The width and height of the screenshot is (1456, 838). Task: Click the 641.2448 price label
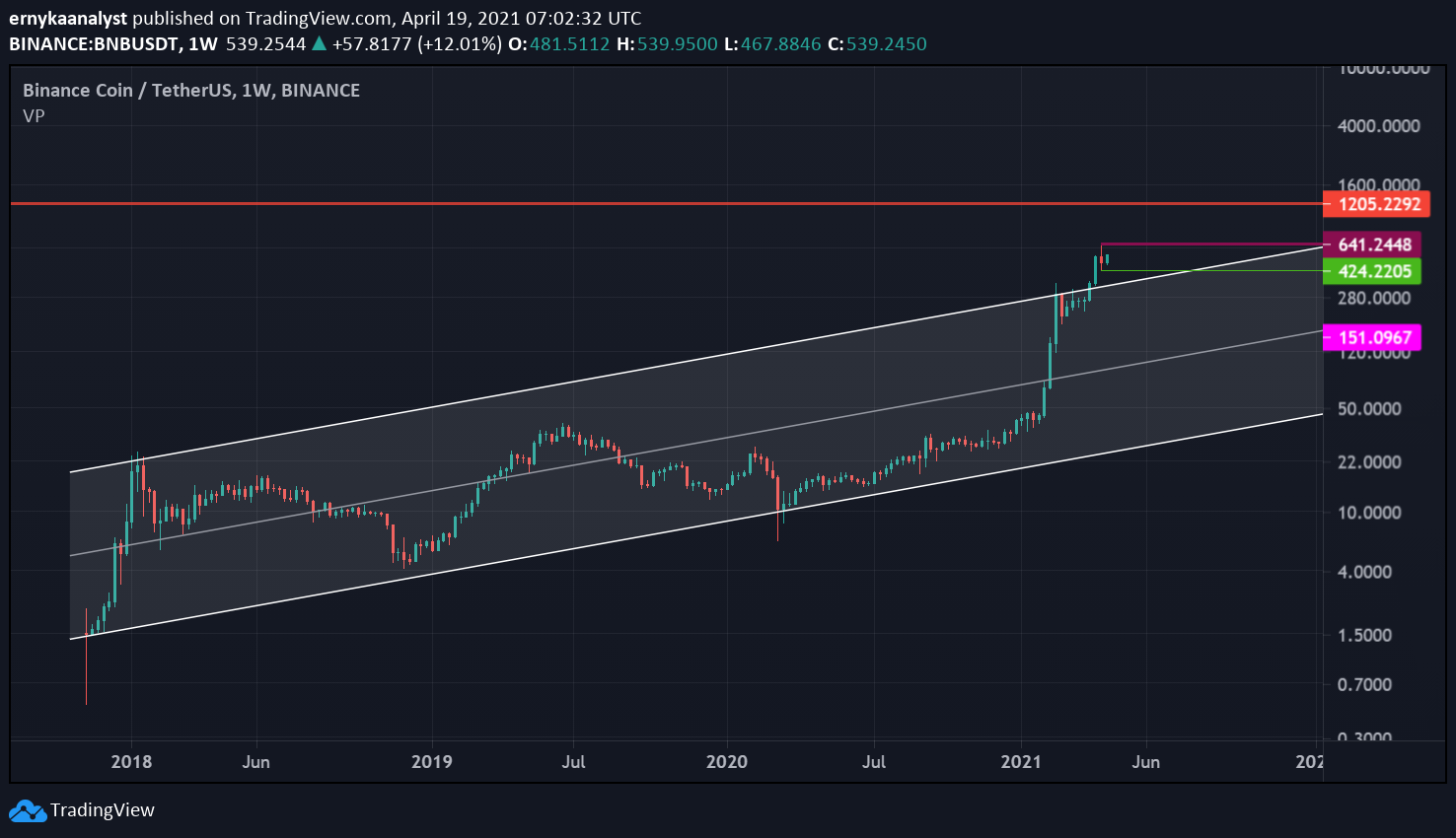click(x=1372, y=244)
